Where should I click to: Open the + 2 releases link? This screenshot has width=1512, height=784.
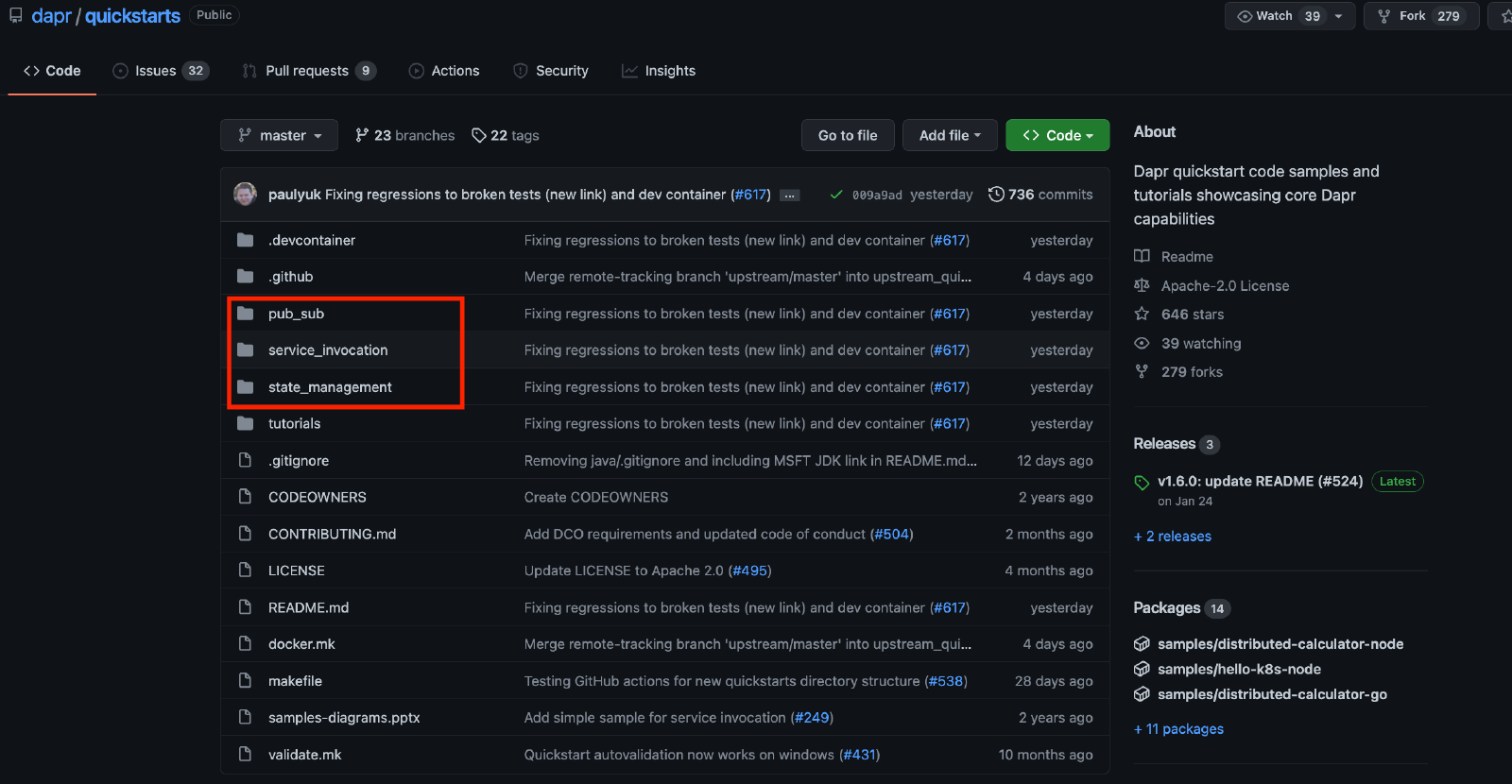[x=1173, y=537]
